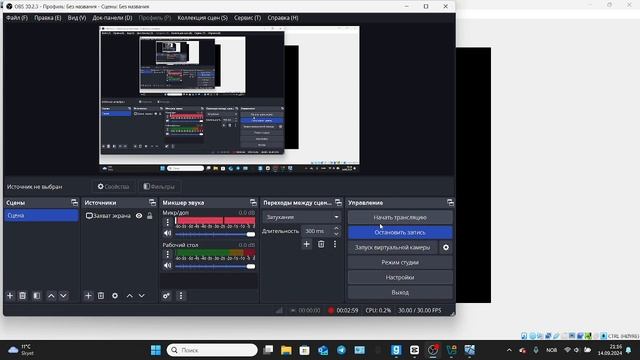Click the taskbar Поиск search box

click(x=212, y=350)
